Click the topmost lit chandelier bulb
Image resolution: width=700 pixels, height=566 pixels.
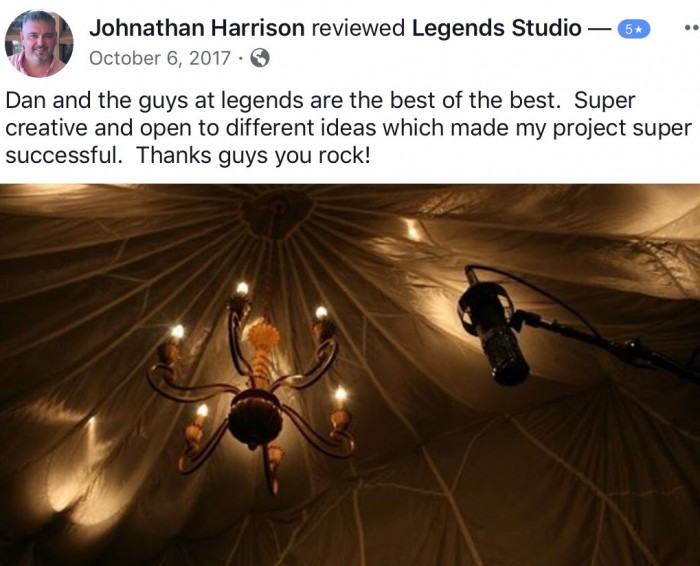pyautogui.click(x=242, y=289)
